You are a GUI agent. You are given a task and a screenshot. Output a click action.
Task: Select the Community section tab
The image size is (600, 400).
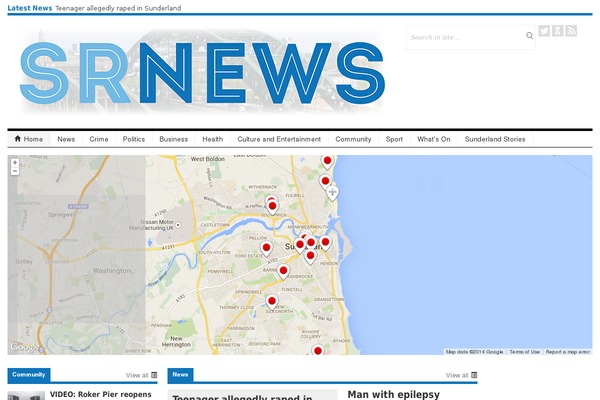(x=29, y=375)
